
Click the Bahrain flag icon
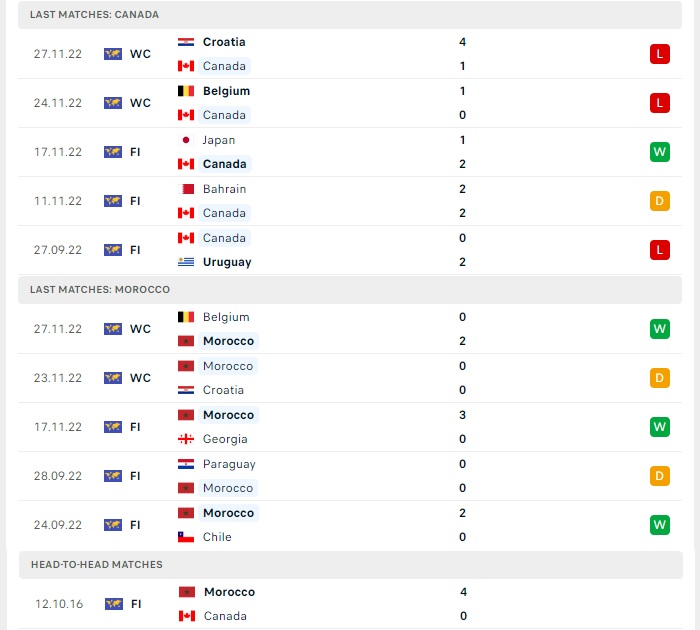pos(186,189)
